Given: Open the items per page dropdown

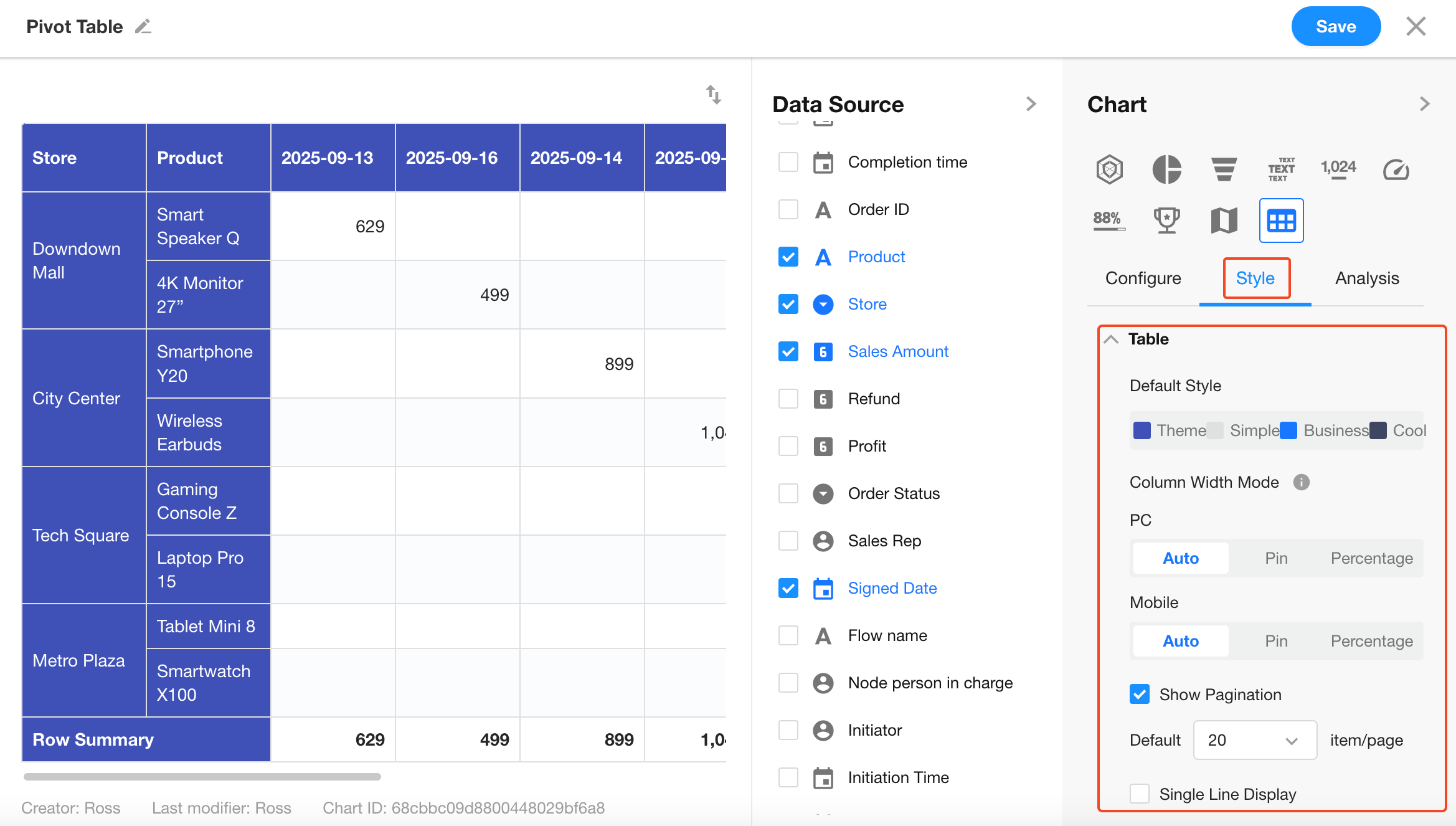Looking at the screenshot, I should click(1254, 740).
